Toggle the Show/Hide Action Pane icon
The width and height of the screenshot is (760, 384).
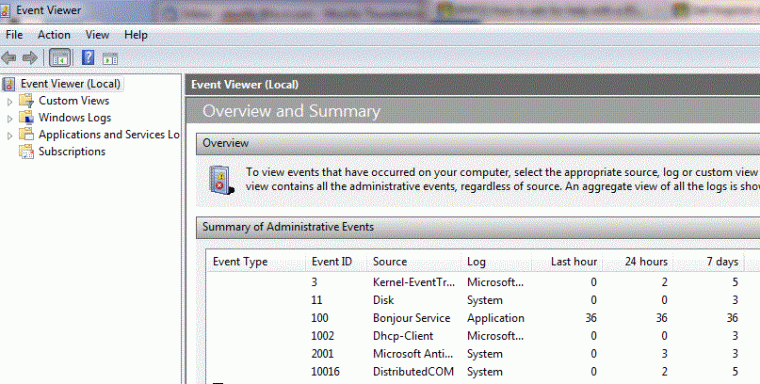point(110,59)
